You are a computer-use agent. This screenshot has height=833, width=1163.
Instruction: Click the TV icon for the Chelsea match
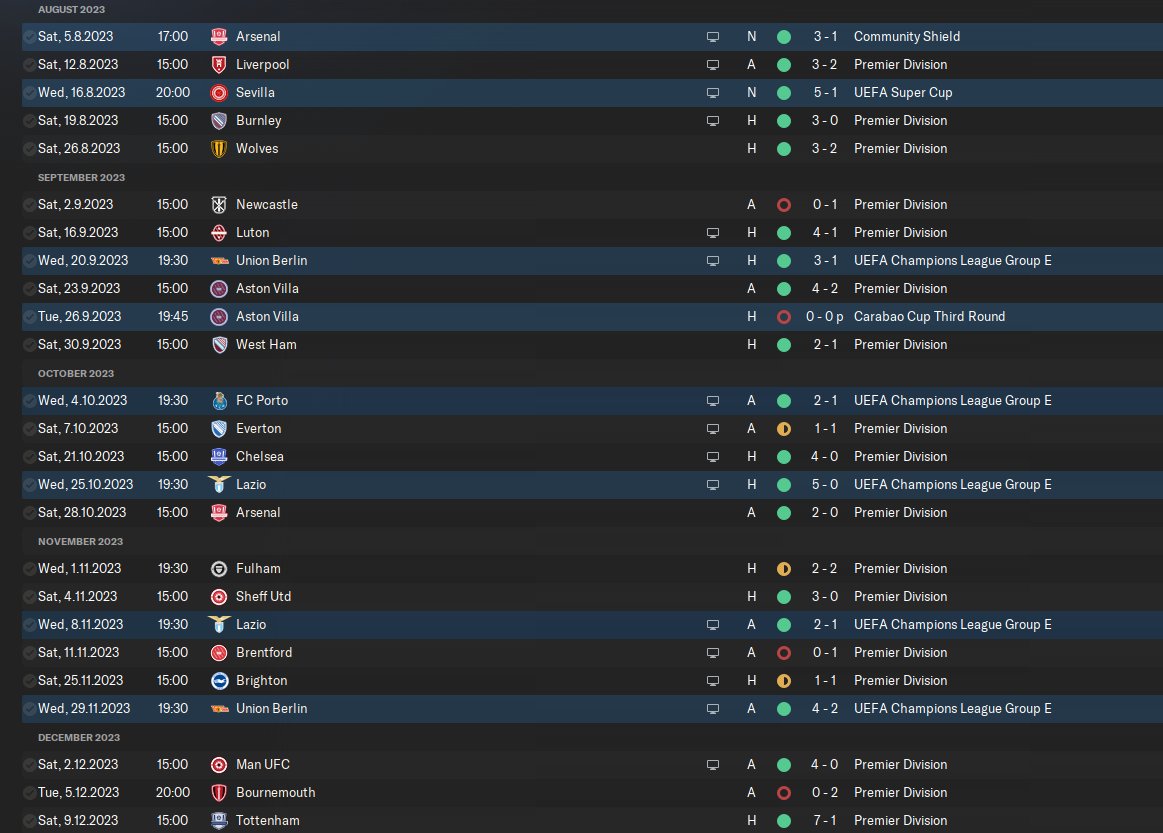point(713,456)
